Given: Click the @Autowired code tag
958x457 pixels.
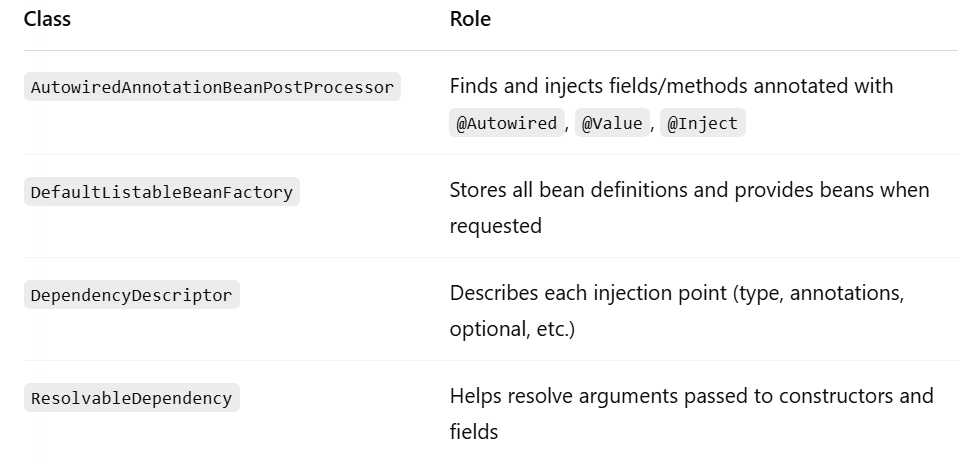Looking at the screenshot, I should 506,123.
